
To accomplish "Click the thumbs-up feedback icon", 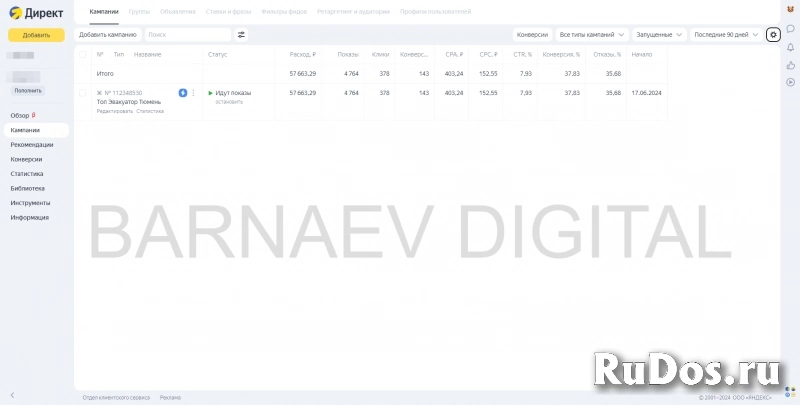I will [x=790, y=65].
